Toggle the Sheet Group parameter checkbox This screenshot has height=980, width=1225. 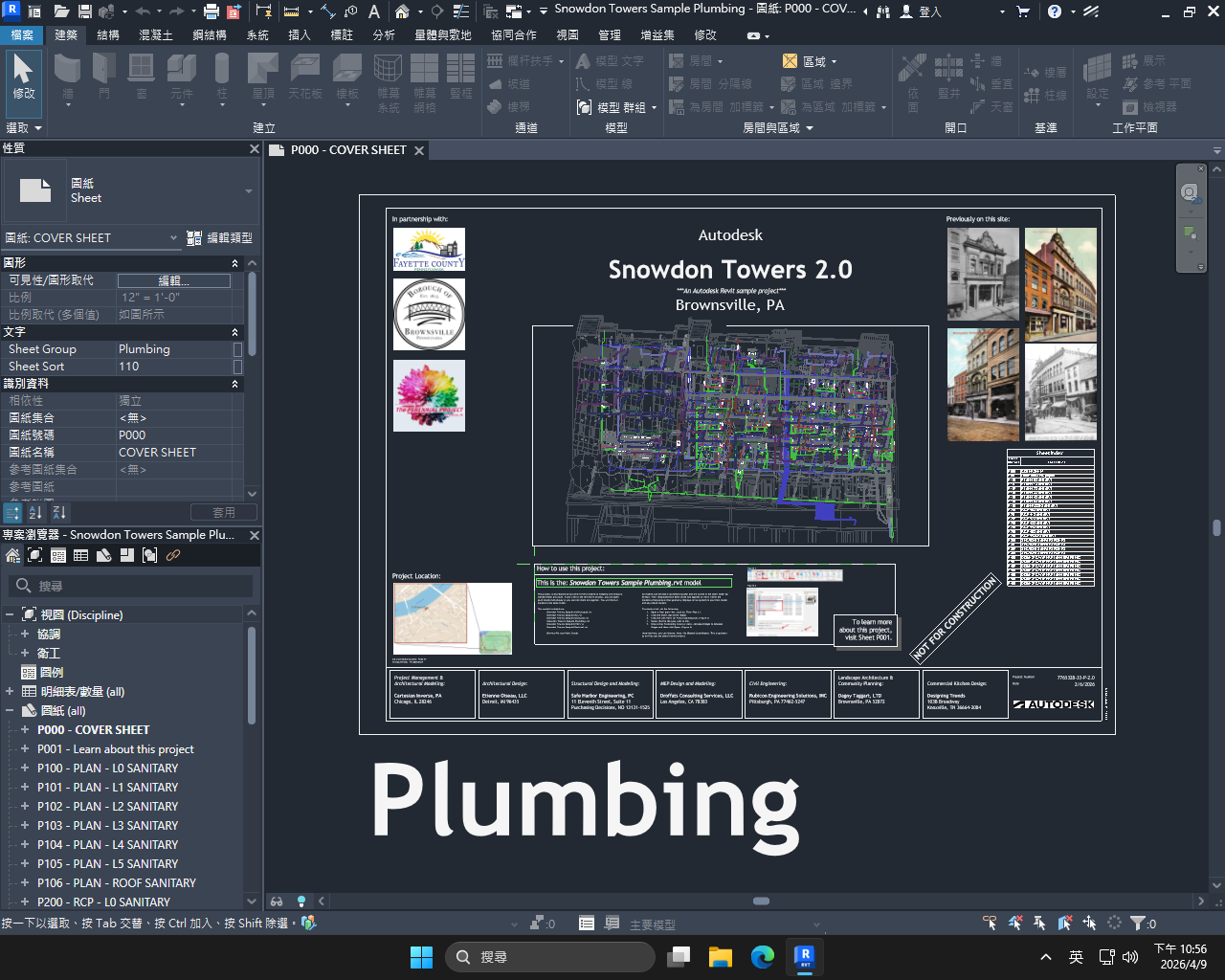pyautogui.click(x=237, y=349)
